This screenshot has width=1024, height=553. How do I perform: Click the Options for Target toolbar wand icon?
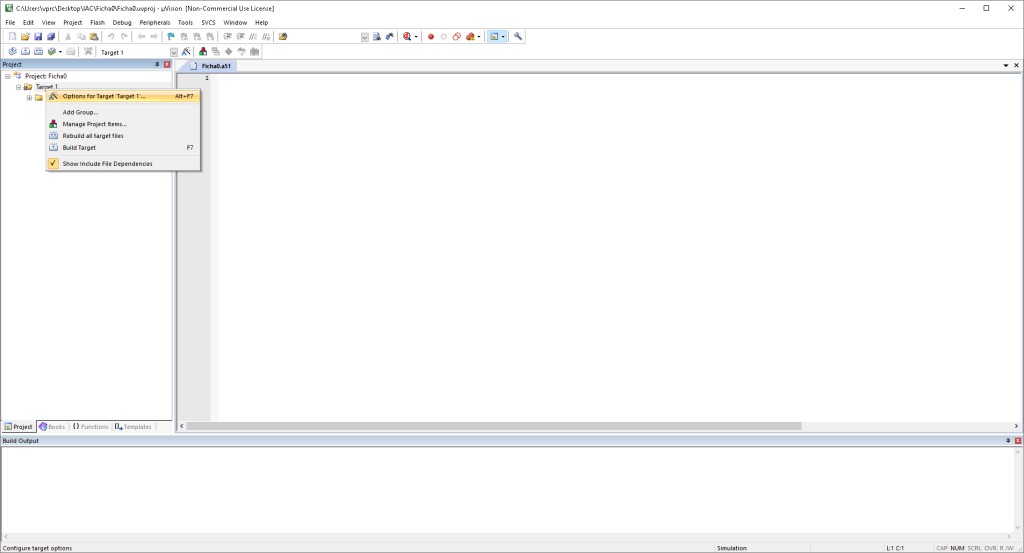186,52
